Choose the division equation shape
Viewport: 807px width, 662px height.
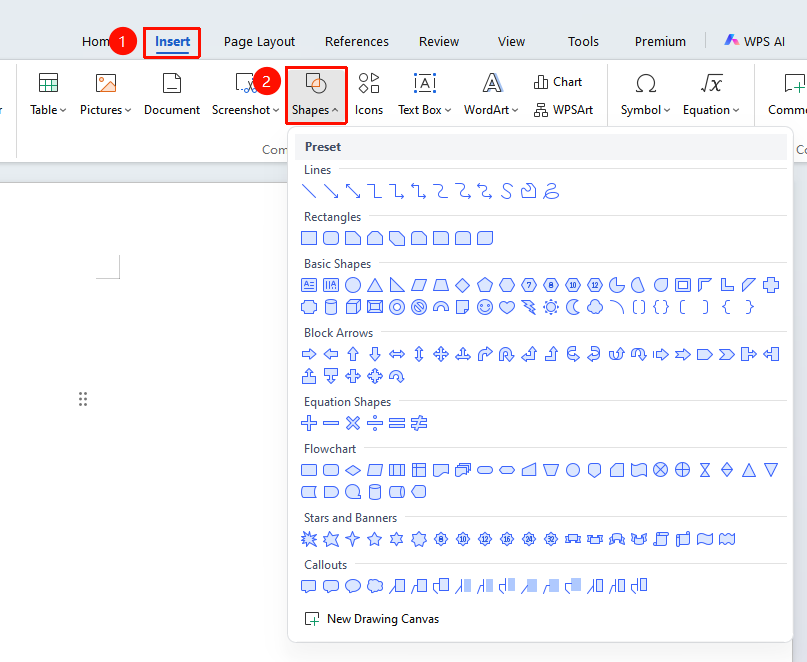tap(375, 423)
